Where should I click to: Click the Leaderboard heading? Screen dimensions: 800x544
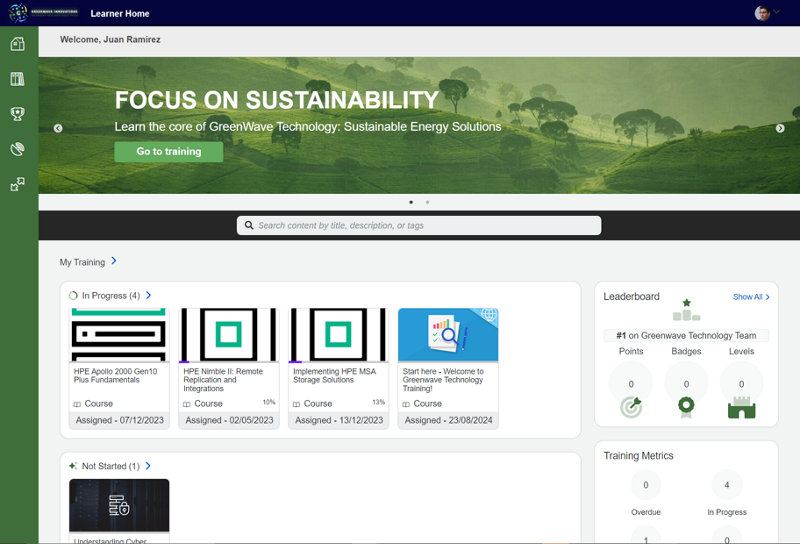631,296
